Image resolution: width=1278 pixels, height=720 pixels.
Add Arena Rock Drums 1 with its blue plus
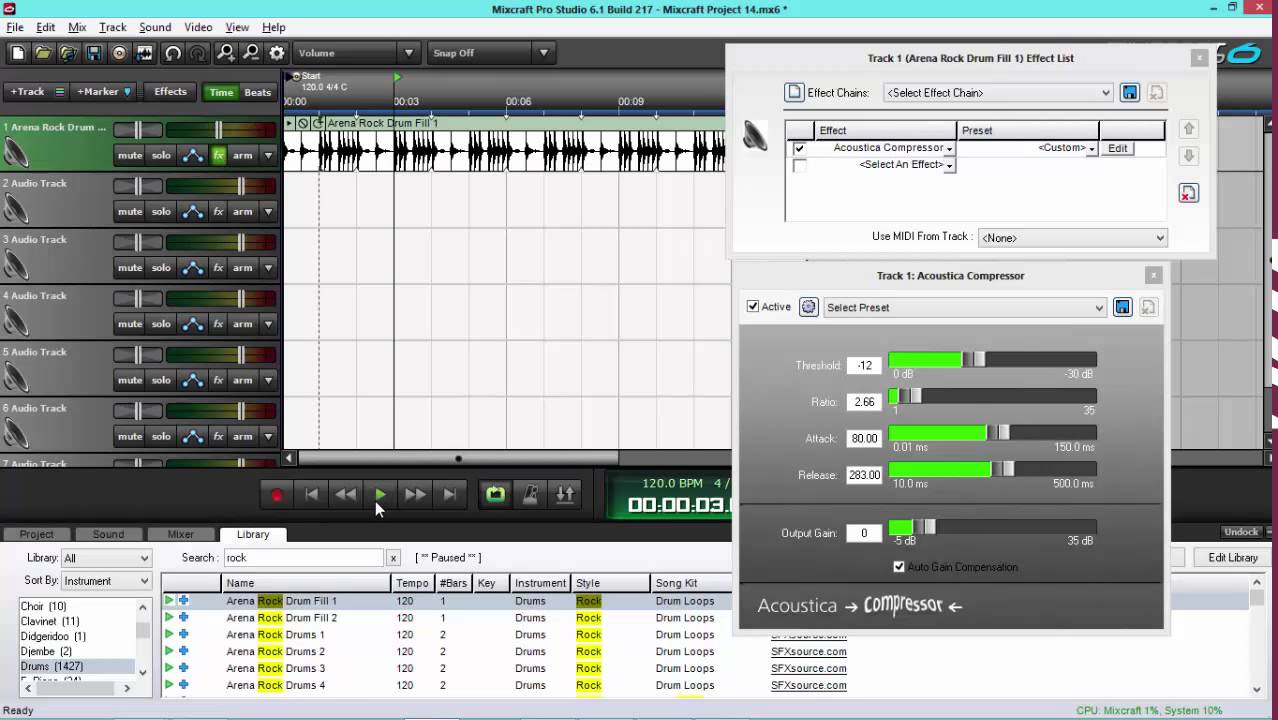tap(183, 634)
